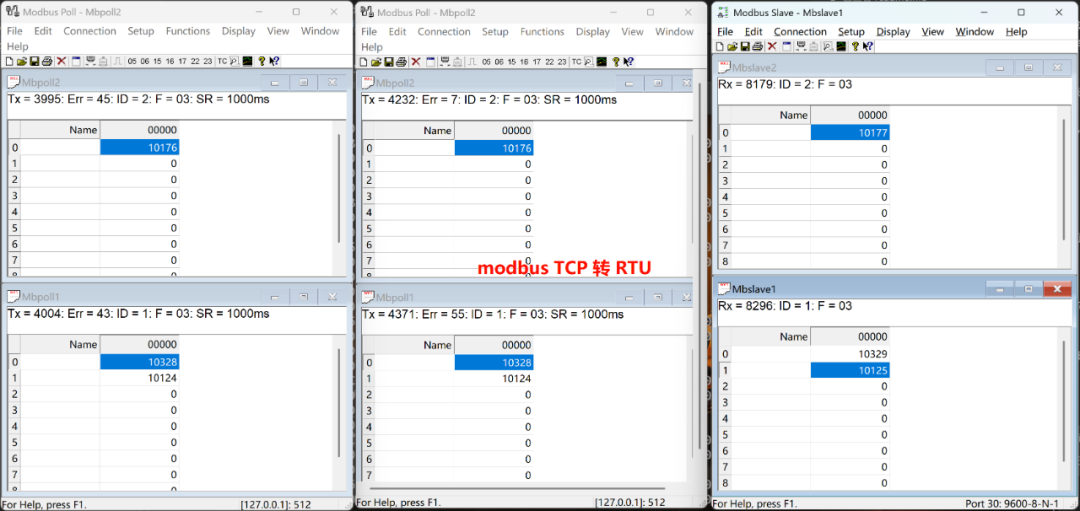Click function 17 button in middle Modbus Poll toolbar
The image size is (1080, 511).
click(537, 61)
